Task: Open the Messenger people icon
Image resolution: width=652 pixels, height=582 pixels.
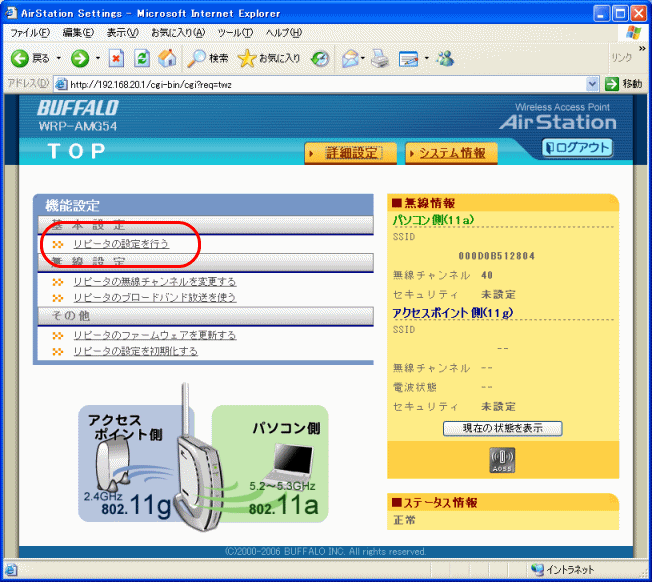Action: click(x=445, y=58)
